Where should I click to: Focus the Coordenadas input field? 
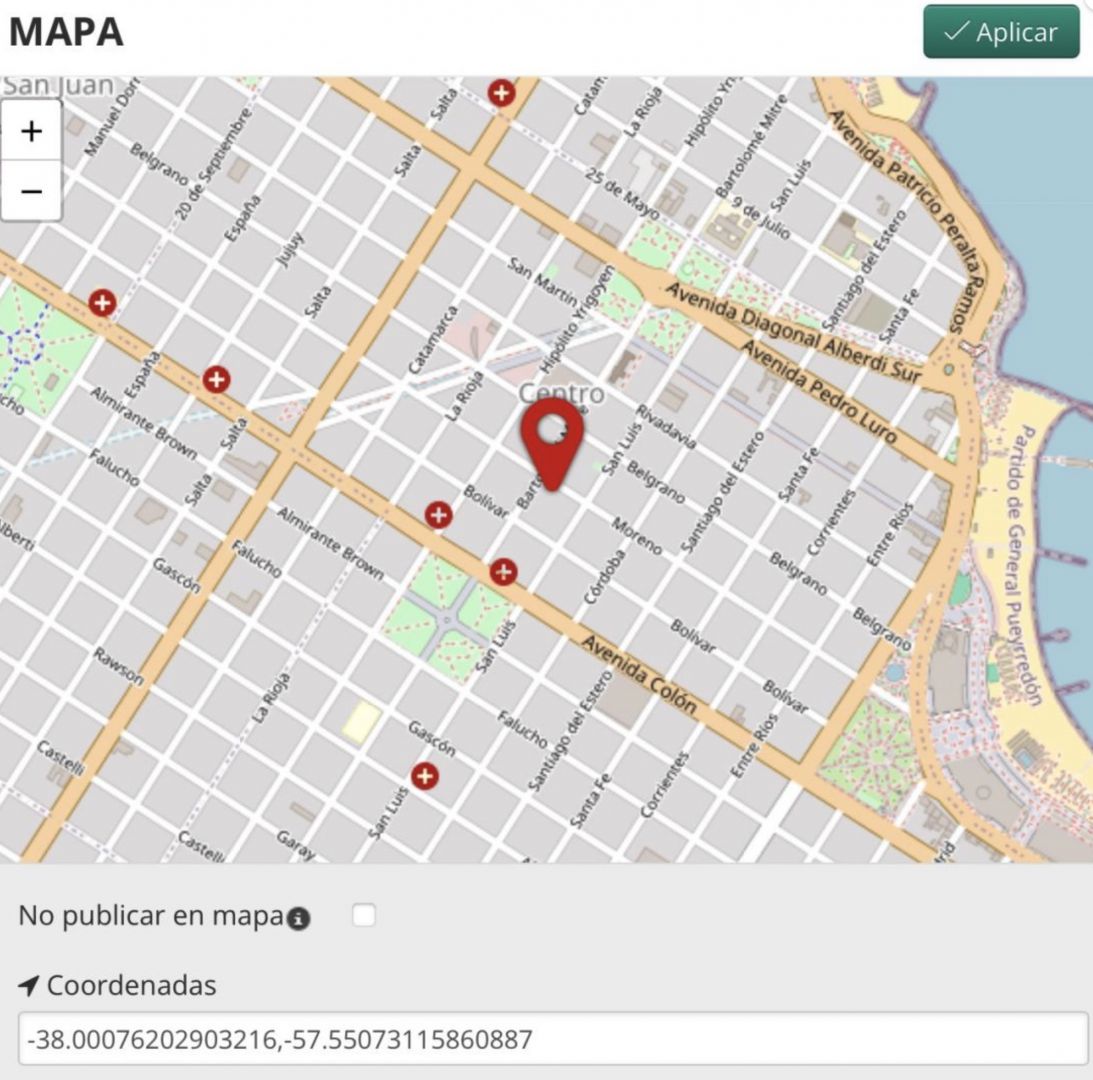click(552, 1040)
